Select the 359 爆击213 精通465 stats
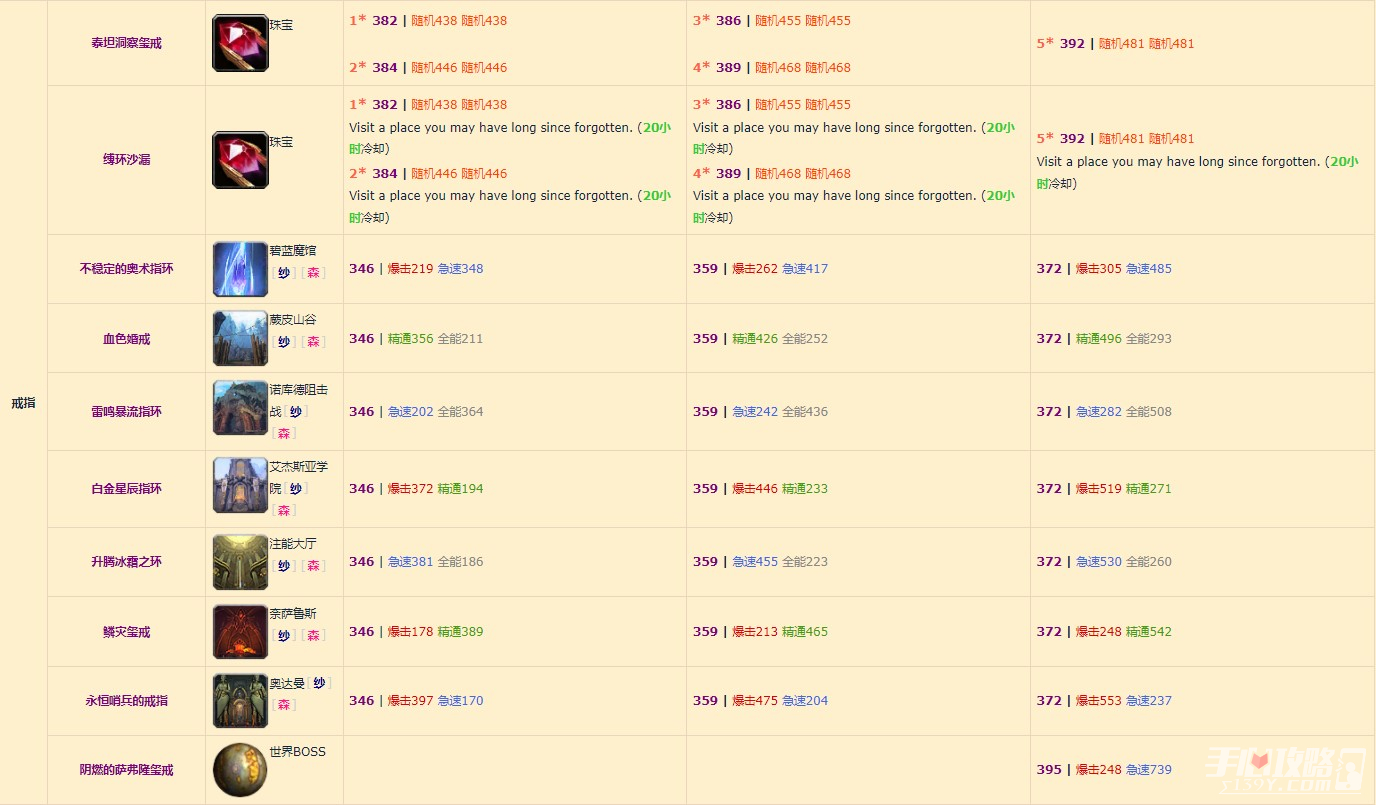 [760, 631]
